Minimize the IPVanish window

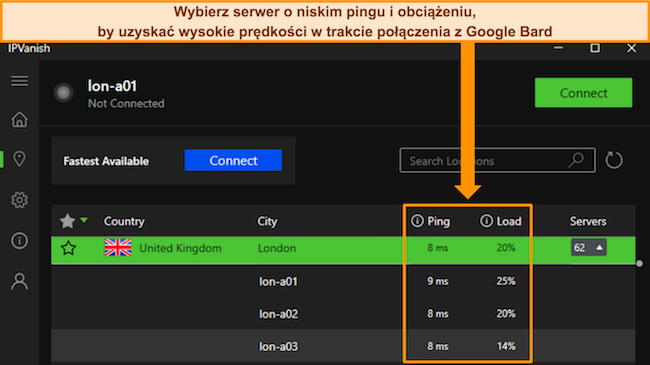[x=558, y=48]
